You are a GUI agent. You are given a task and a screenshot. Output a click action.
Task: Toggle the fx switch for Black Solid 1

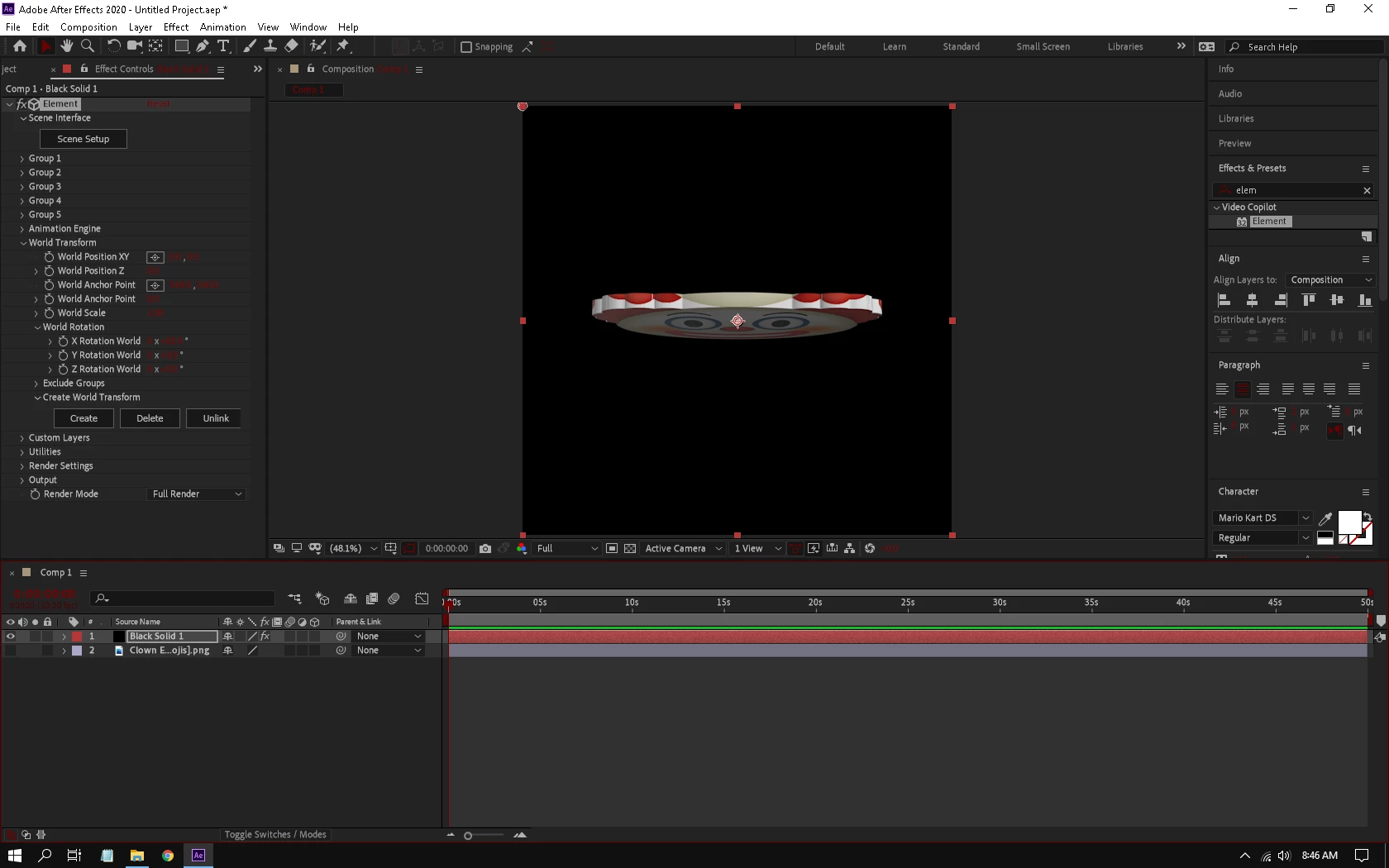tap(265, 637)
